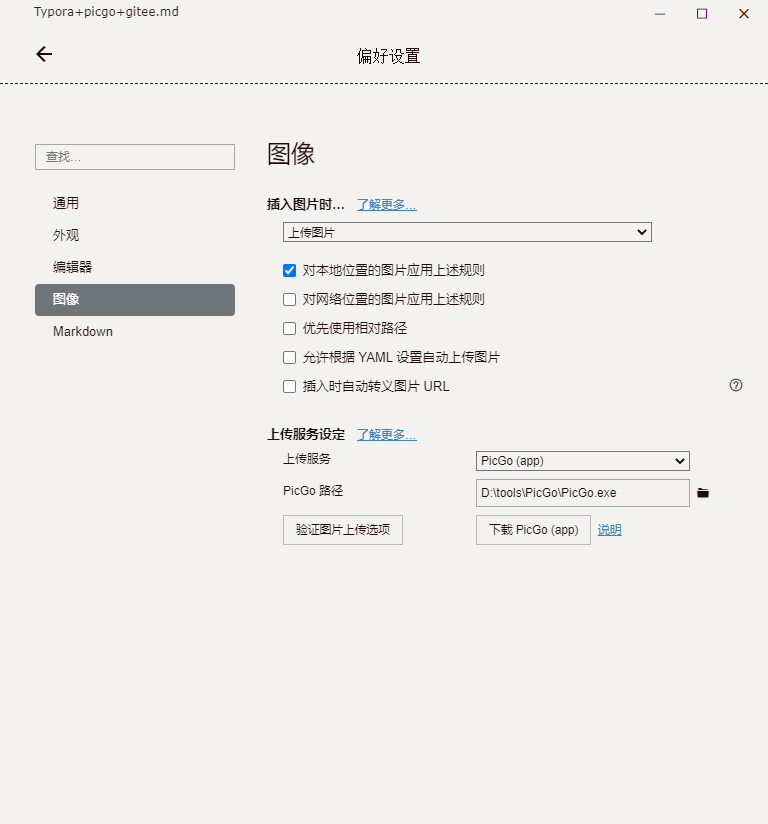Click the help question mark icon
The image size is (768, 824).
[x=736, y=385]
